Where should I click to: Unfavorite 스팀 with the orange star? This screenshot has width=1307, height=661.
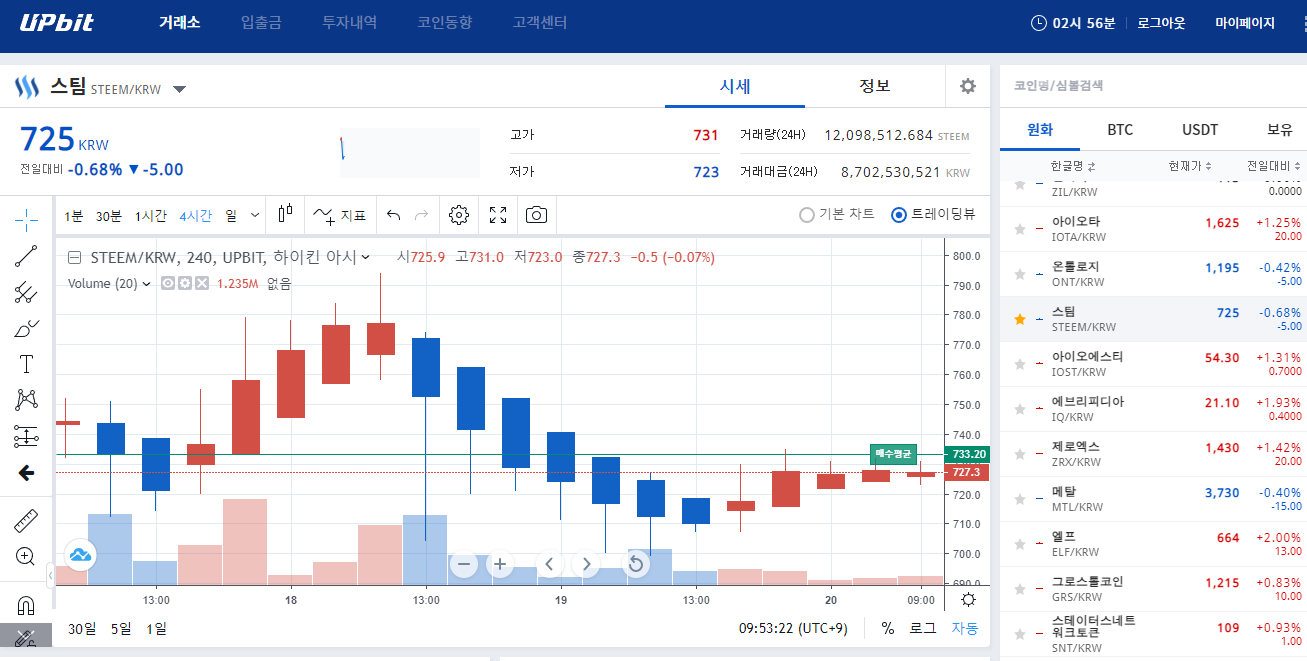tap(1020, 319)
